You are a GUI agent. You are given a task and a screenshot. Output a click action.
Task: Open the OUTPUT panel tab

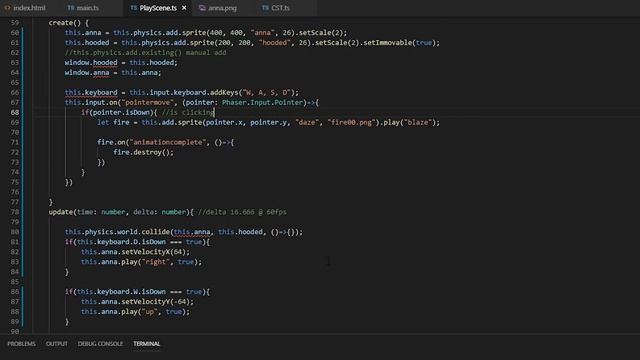point(57,344)
